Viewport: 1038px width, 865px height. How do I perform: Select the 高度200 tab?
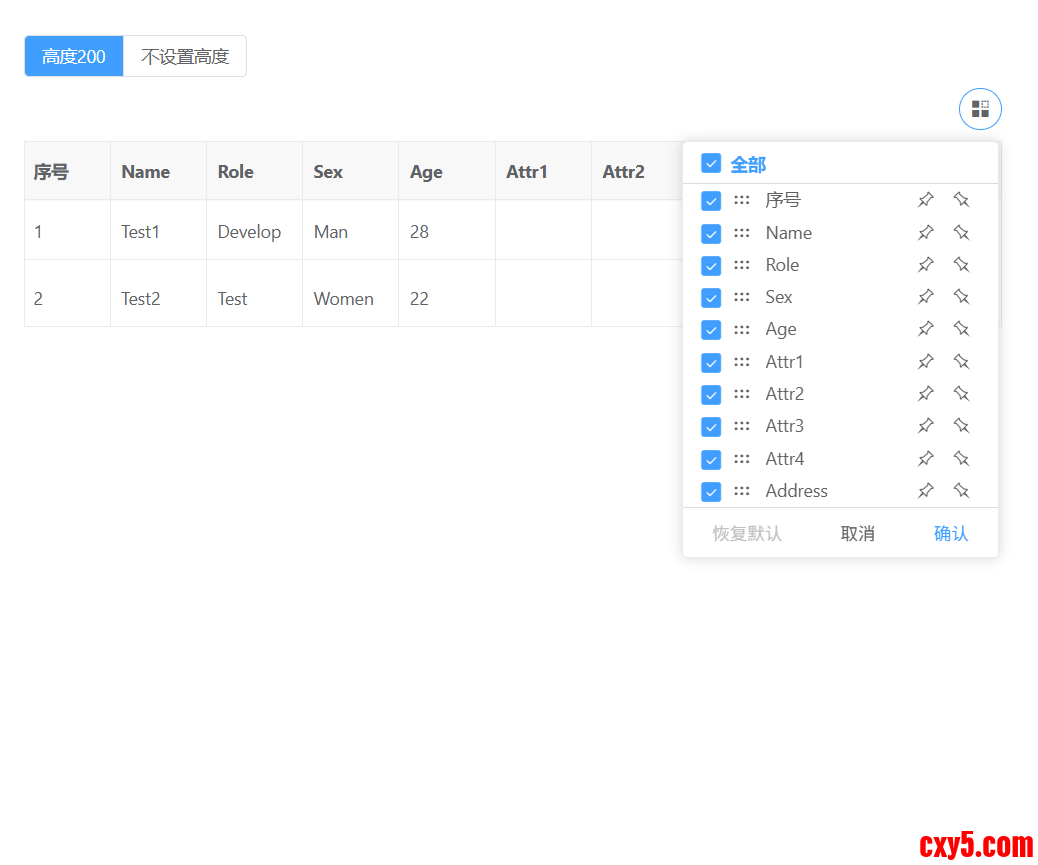74,57
